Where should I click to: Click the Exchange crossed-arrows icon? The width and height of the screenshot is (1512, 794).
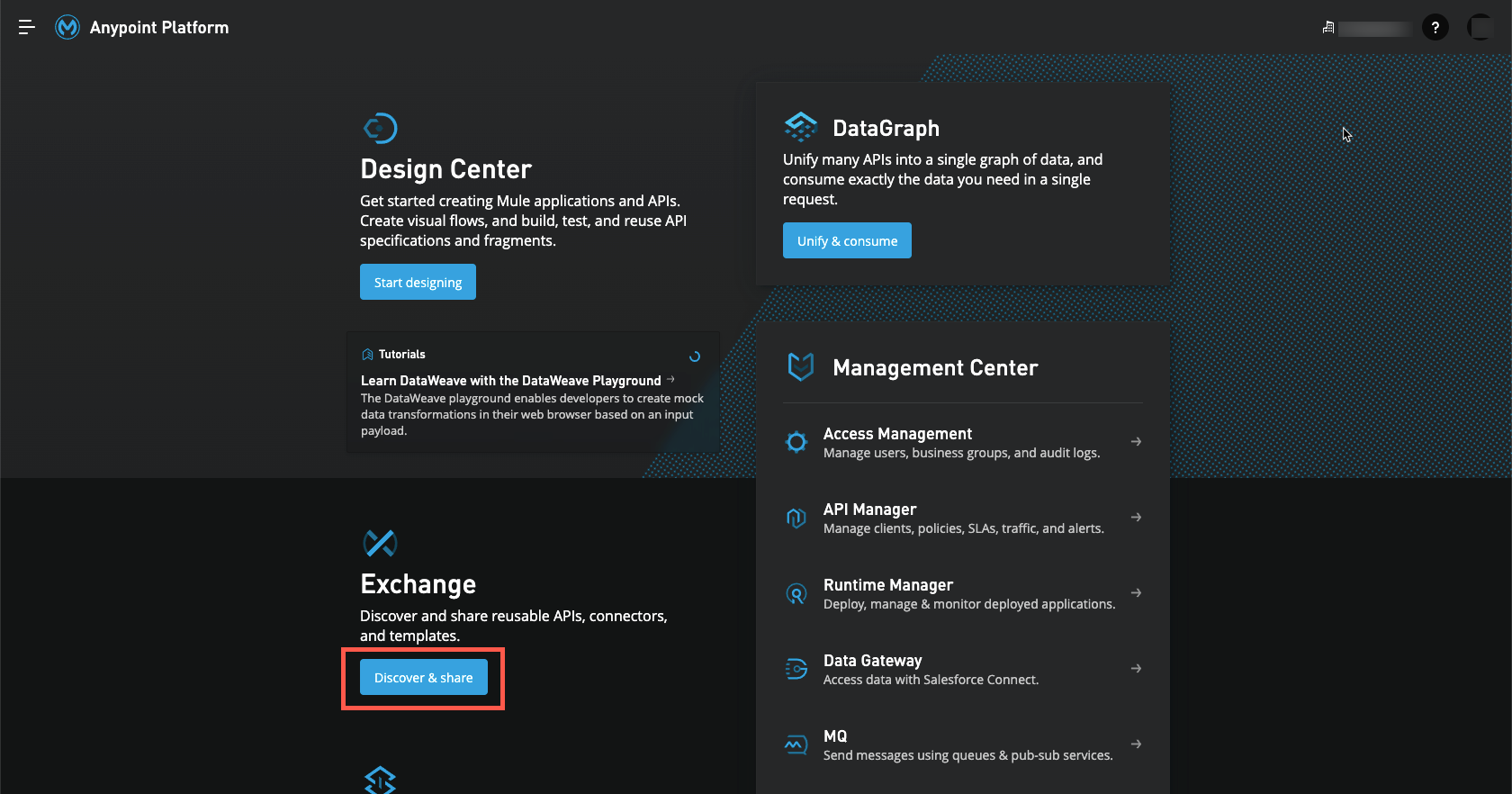380,543
